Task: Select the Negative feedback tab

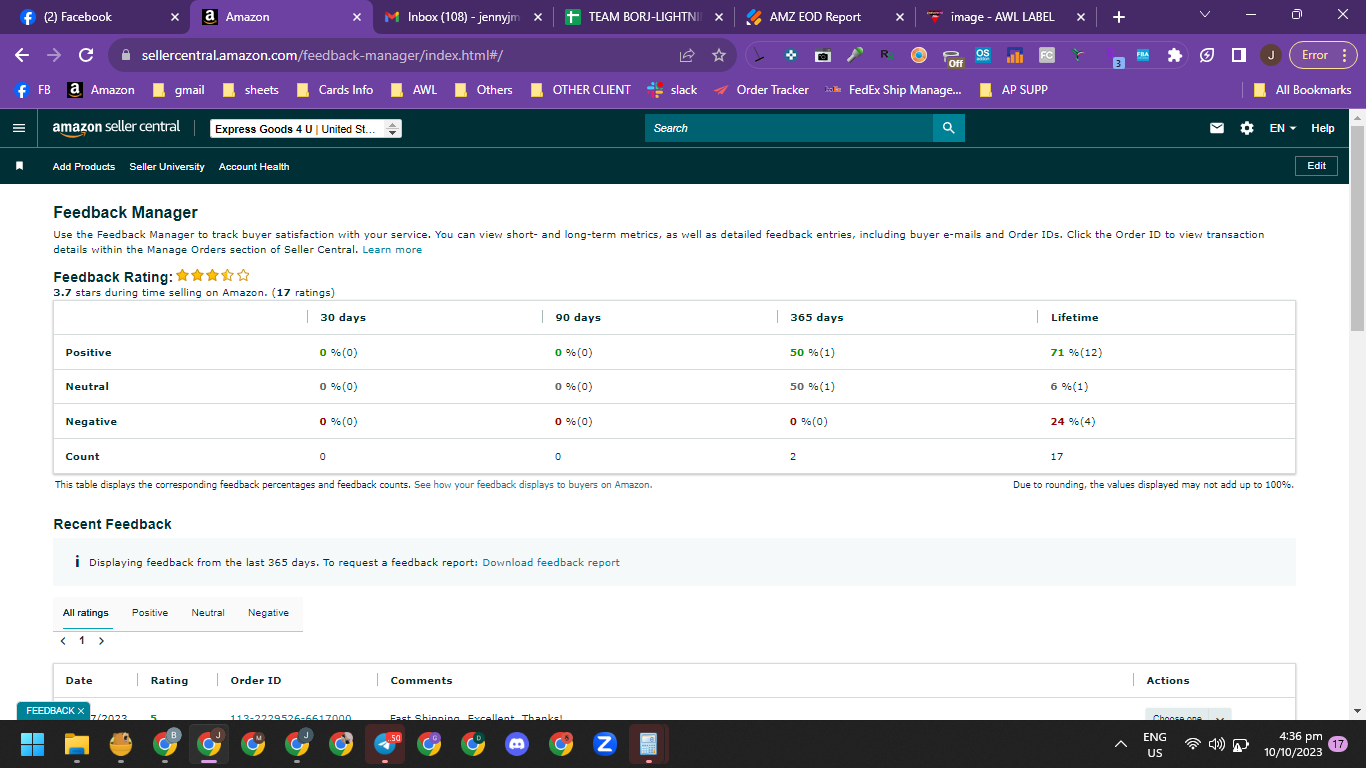Action: pos(268,613)
